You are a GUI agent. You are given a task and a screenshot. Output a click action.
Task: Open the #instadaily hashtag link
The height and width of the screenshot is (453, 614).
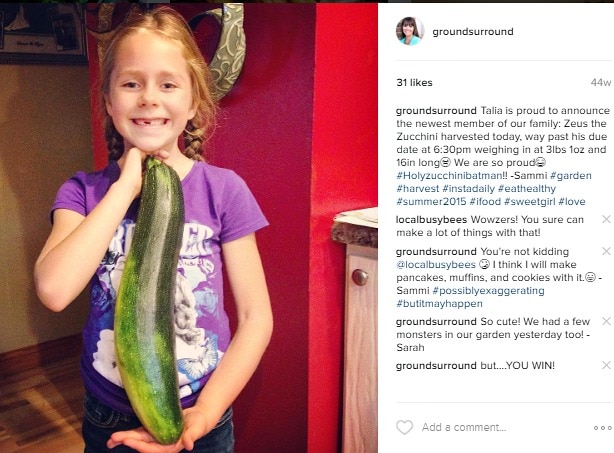point(468,188)
